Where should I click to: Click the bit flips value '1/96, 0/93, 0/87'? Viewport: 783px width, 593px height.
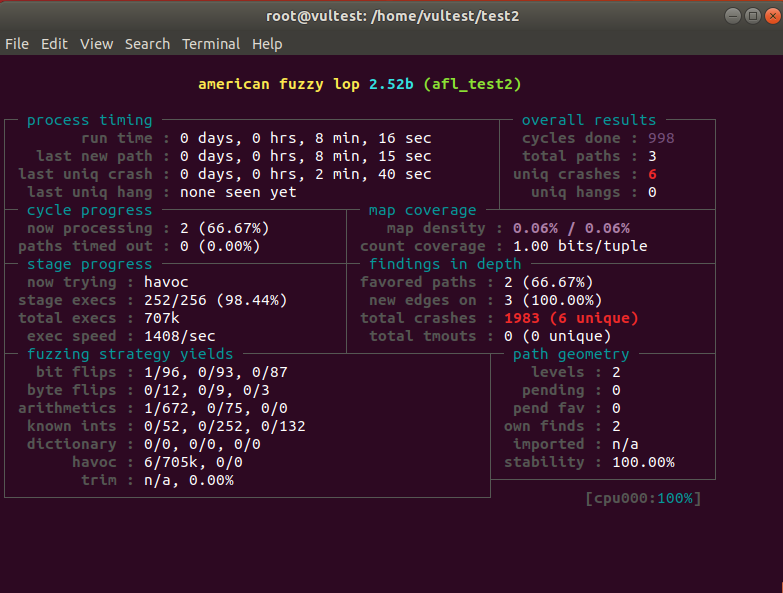coord(216,372)
